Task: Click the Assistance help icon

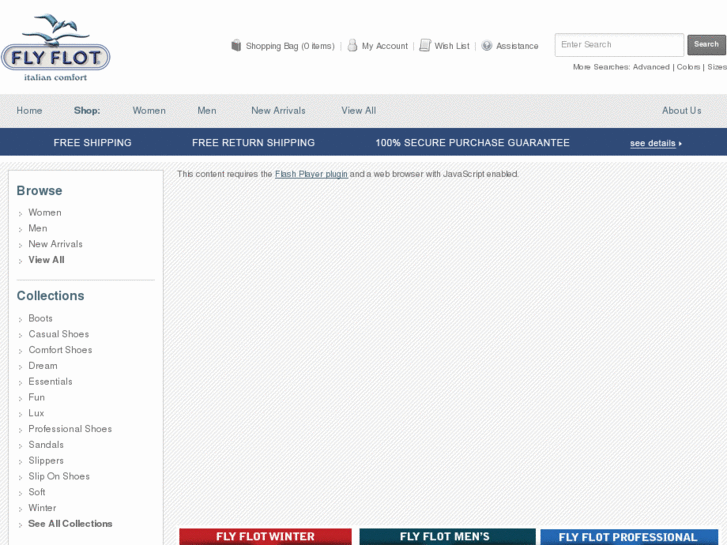Action: [x=486, y=45]
